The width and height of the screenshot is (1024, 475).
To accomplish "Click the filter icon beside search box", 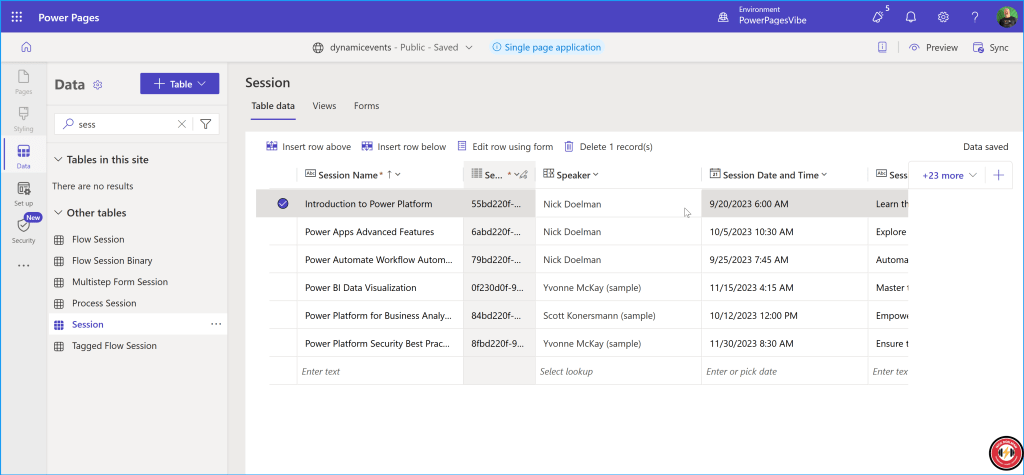I will tap(205, 124).
